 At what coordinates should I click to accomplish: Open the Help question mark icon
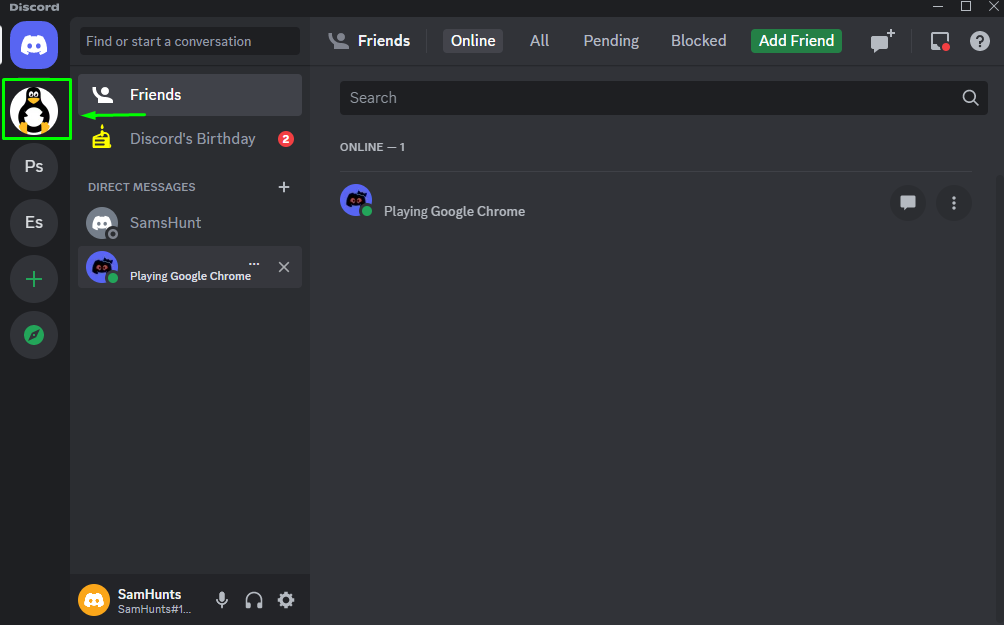point(980,41)
